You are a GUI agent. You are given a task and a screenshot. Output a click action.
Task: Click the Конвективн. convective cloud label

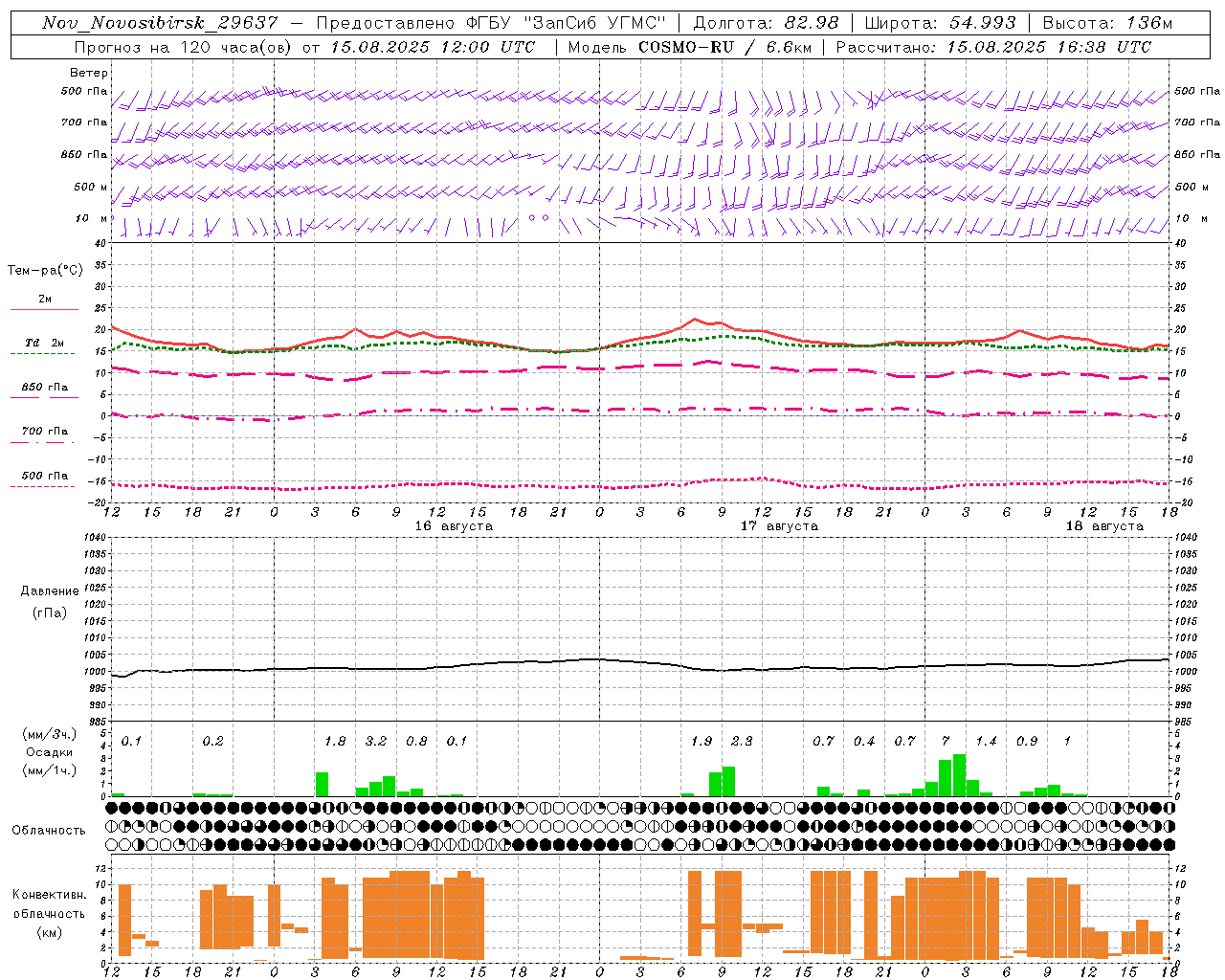pyautogui.click(x=49, y=895)
